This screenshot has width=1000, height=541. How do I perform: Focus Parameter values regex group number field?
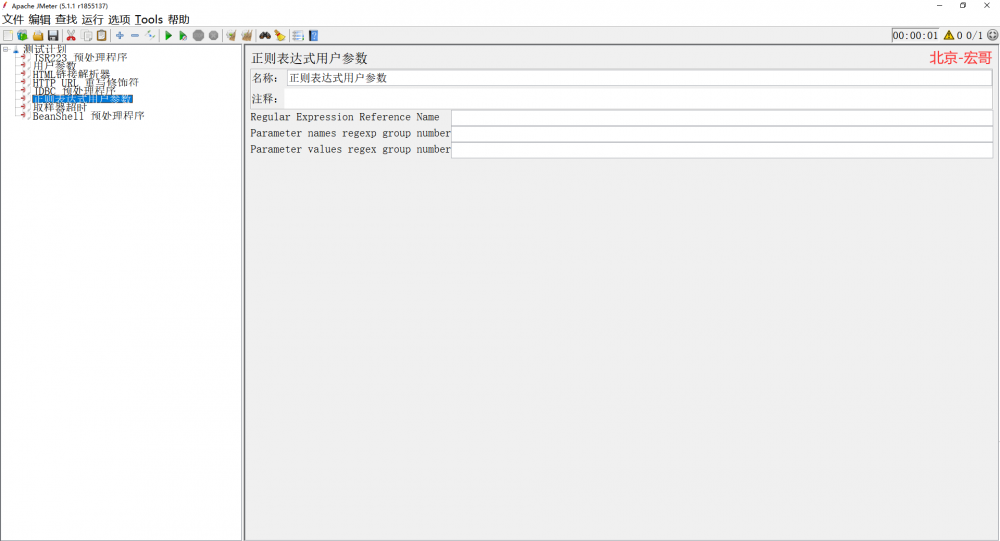pos(722,149)
